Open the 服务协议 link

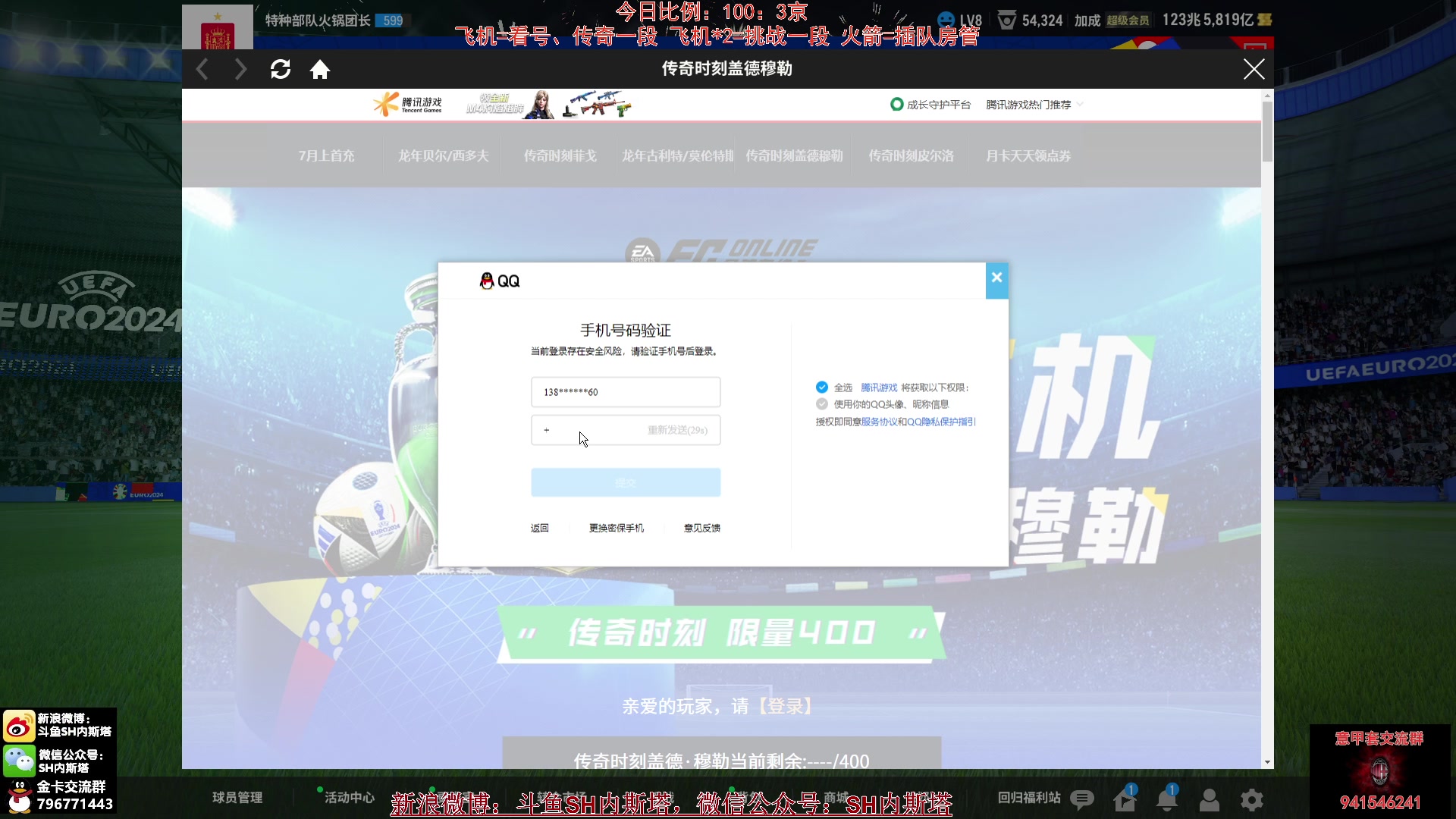pyautogui.click(x=880, y=422)
